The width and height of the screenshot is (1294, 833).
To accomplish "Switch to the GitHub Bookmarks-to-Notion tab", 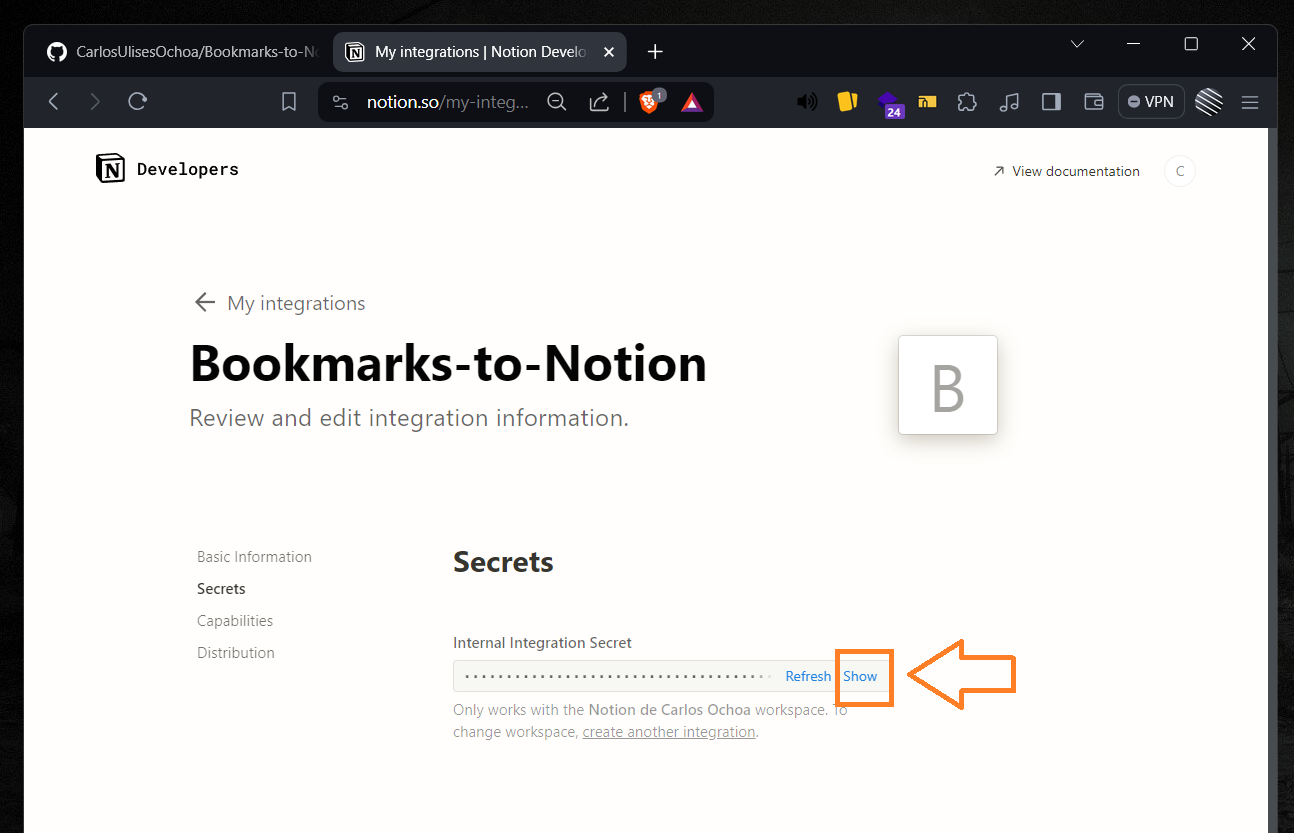I will click(181, 52).
